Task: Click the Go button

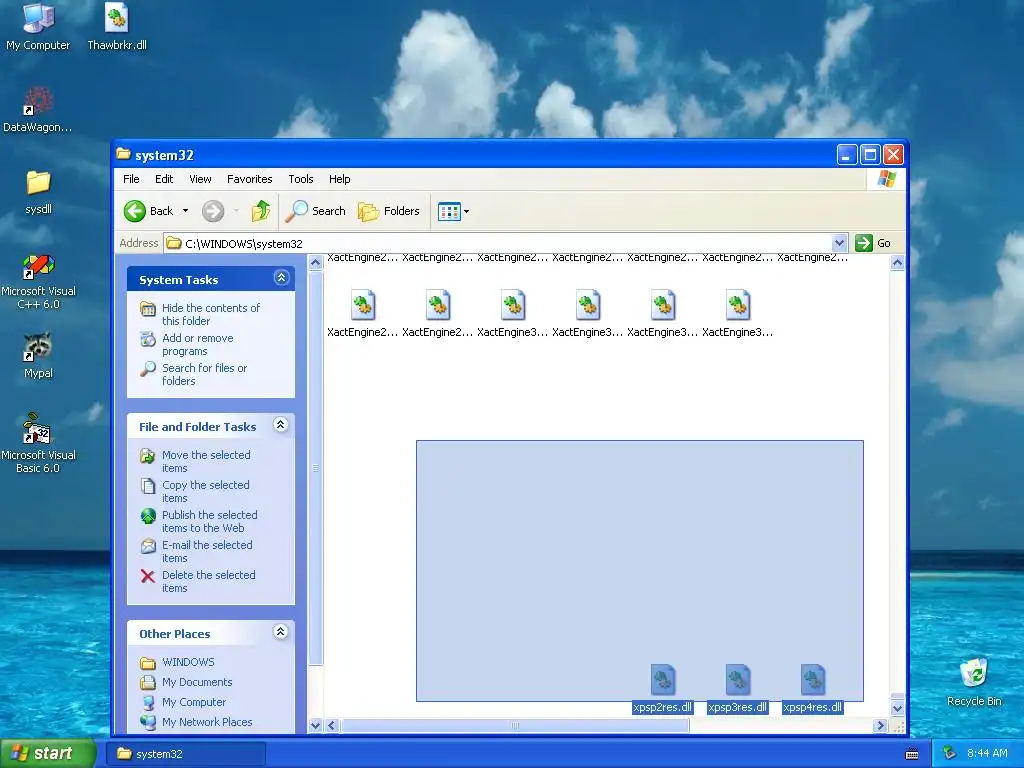Action: (x=873, y=243)
